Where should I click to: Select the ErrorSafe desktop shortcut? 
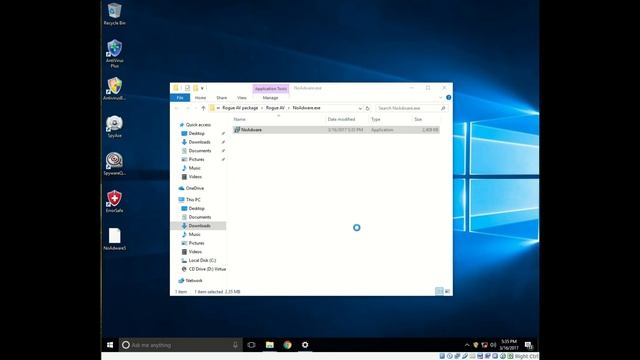click(x=114, y=201)
